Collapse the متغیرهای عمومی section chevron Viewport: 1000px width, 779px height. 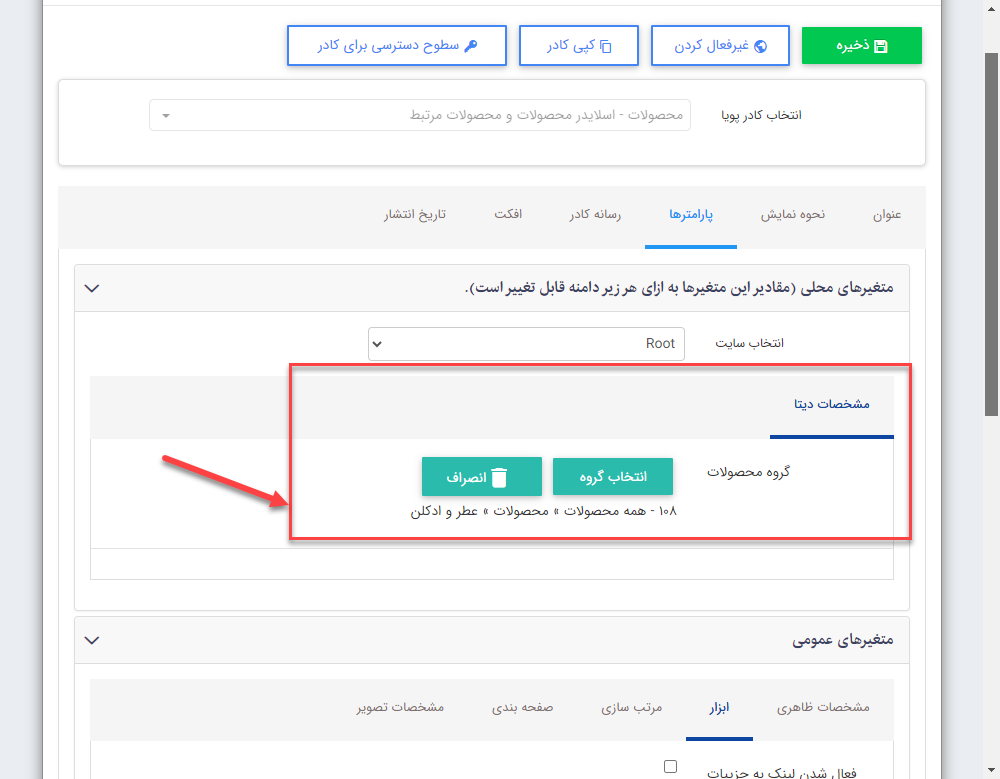pos(91,640)
